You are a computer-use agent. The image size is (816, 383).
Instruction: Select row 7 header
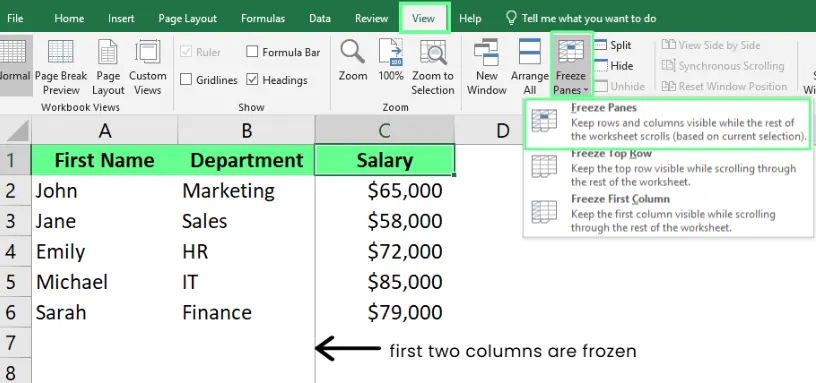pyautogui.click(x=16, y=343)
